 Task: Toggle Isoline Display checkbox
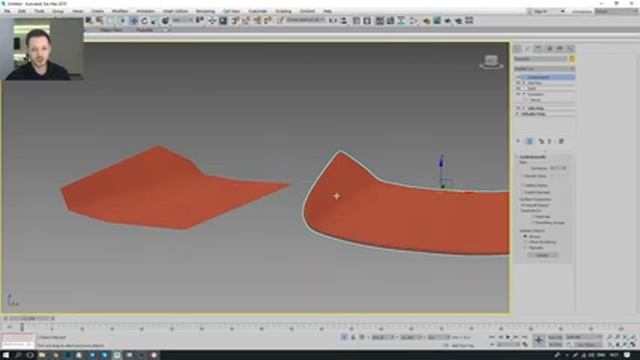(x=523, y=185)
